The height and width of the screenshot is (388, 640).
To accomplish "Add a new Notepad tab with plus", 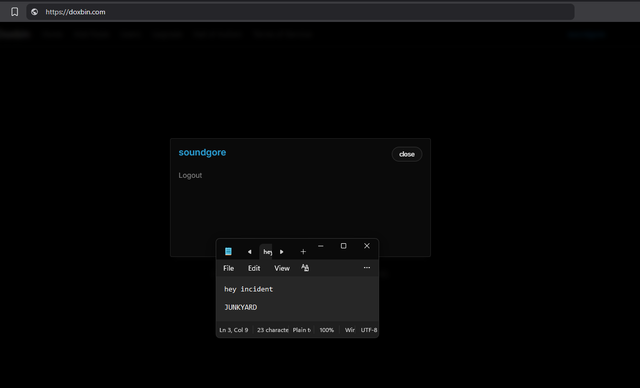I will (x=303, y=252).
